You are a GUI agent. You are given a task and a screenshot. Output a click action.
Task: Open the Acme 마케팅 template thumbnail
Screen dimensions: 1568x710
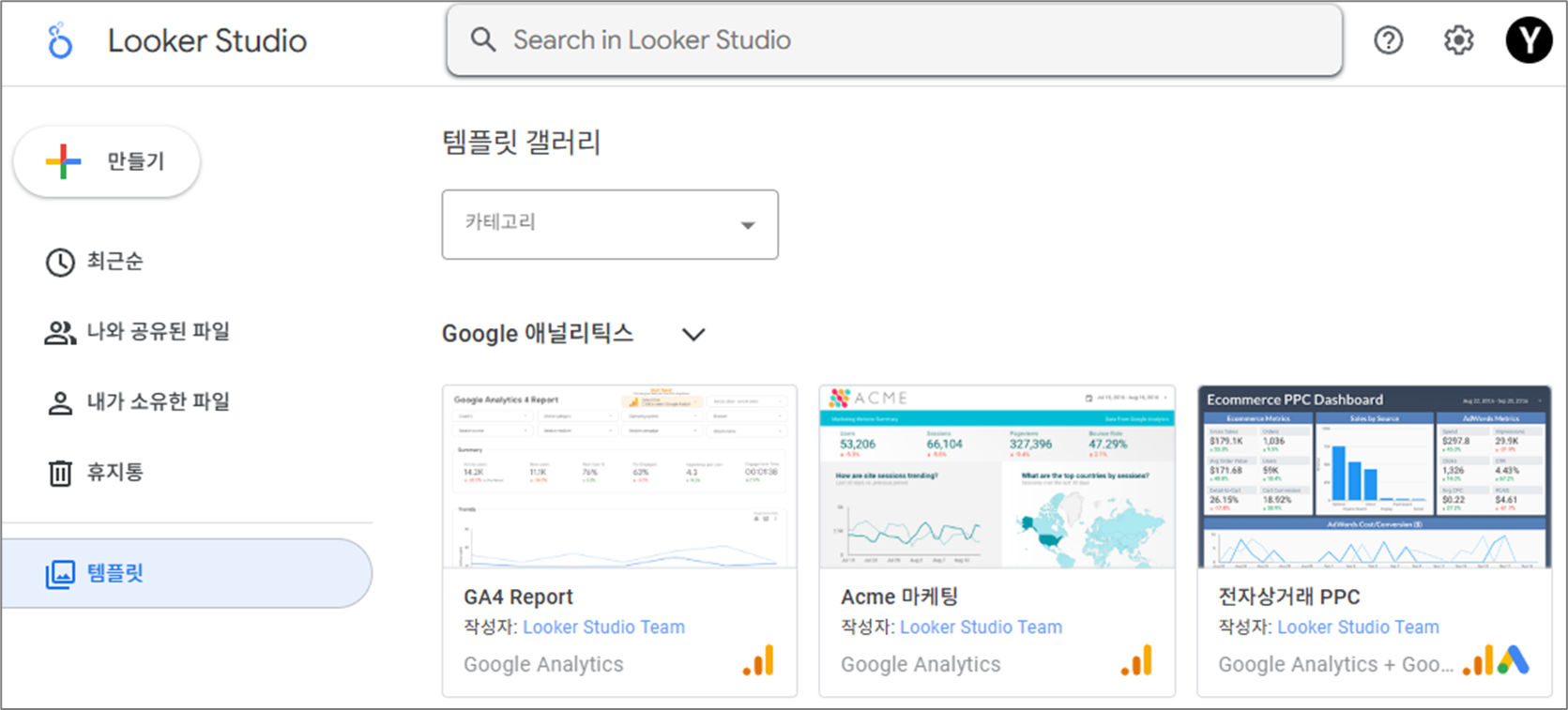point(997,476)
